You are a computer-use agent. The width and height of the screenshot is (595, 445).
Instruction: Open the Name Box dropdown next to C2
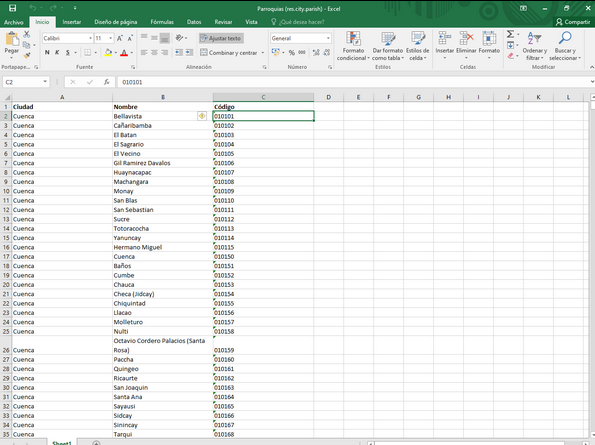coord(45,82)
